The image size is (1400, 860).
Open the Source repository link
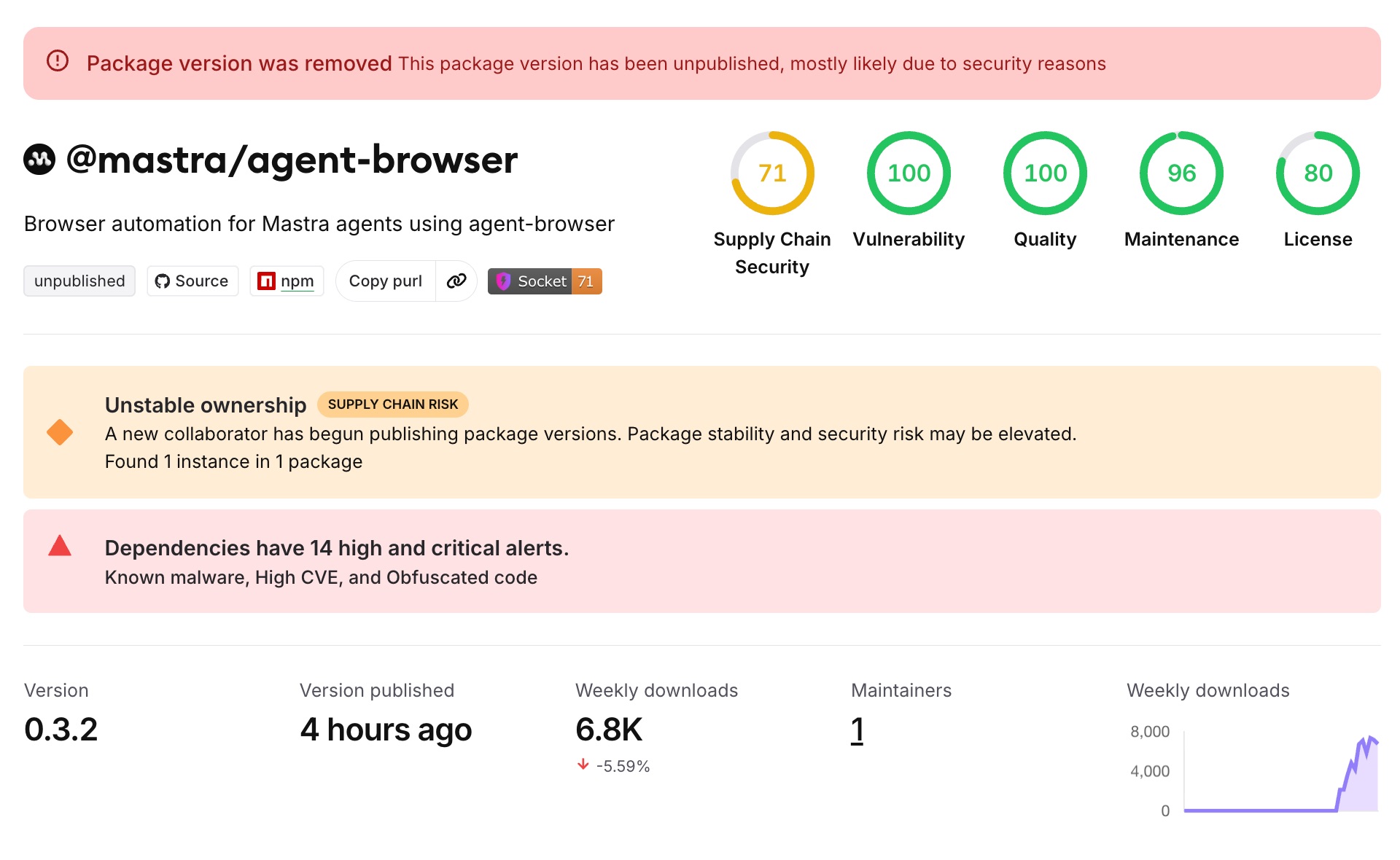[x=192, y=281]
